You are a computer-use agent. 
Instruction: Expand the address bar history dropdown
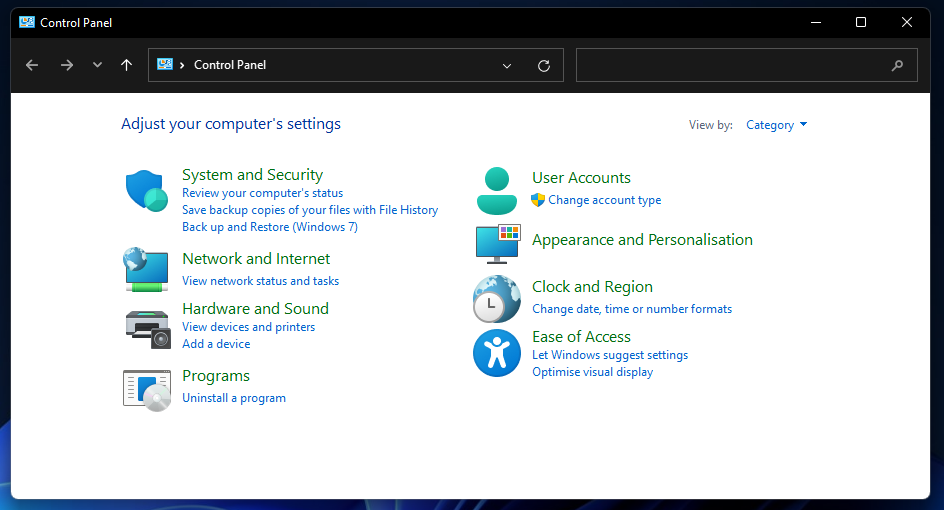[x=509, y=65]
